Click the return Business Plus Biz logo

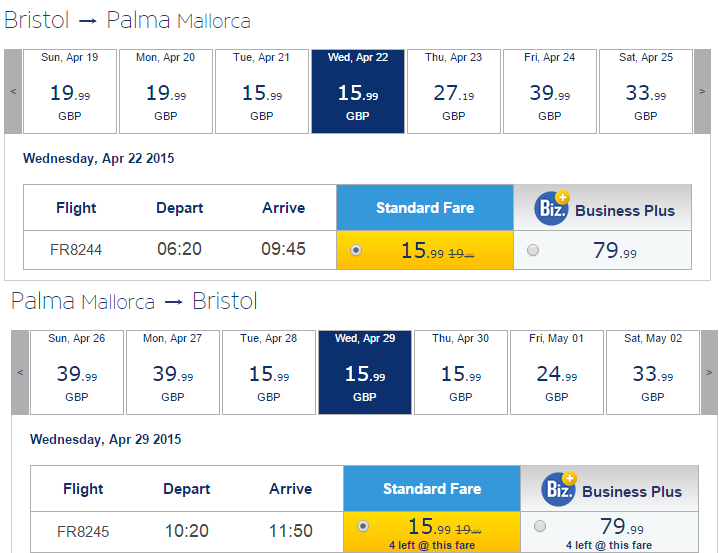pyautogui.click(x=559, y=489)
